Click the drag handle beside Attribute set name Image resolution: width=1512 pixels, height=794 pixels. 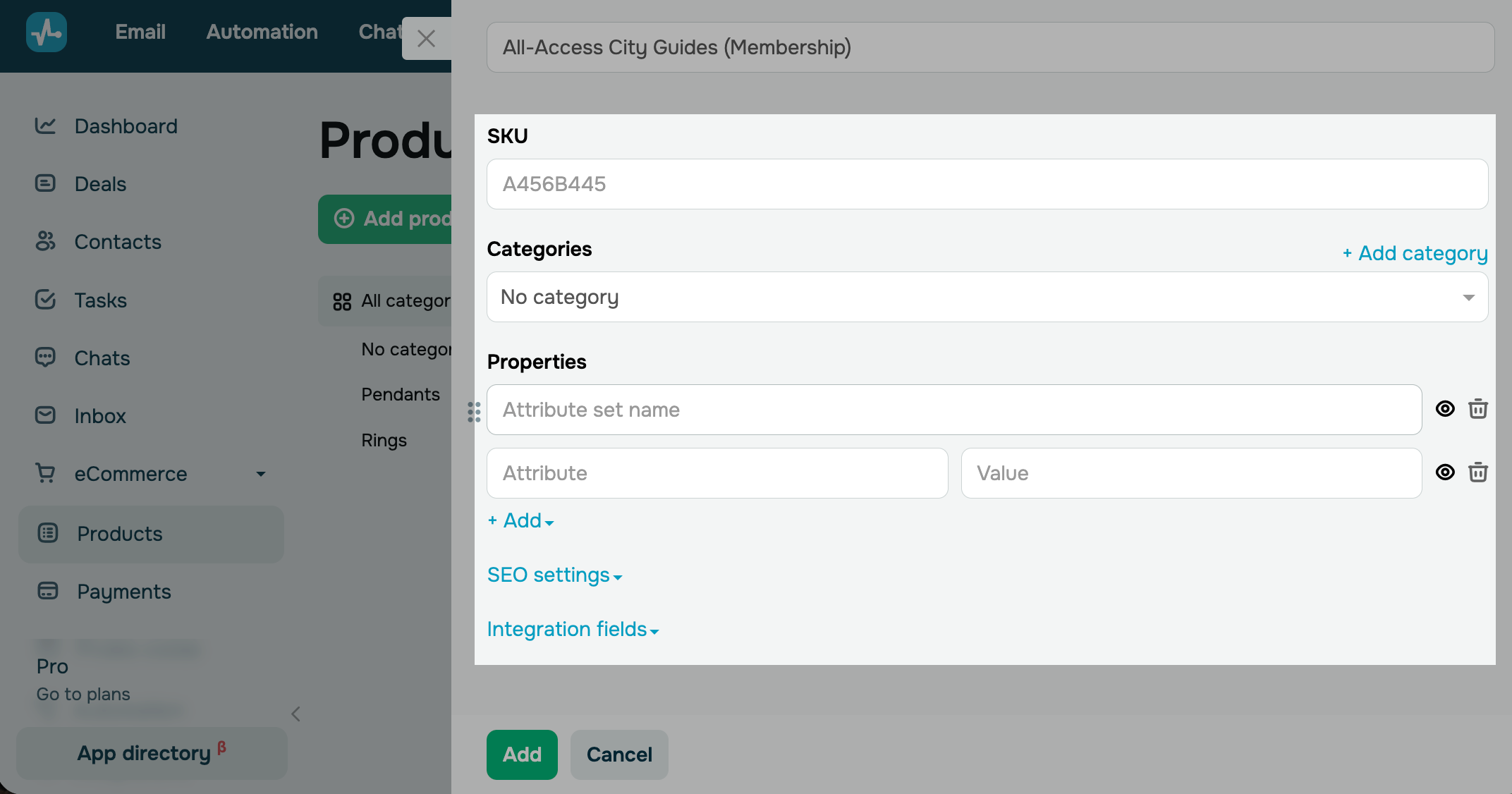[474, 412]
